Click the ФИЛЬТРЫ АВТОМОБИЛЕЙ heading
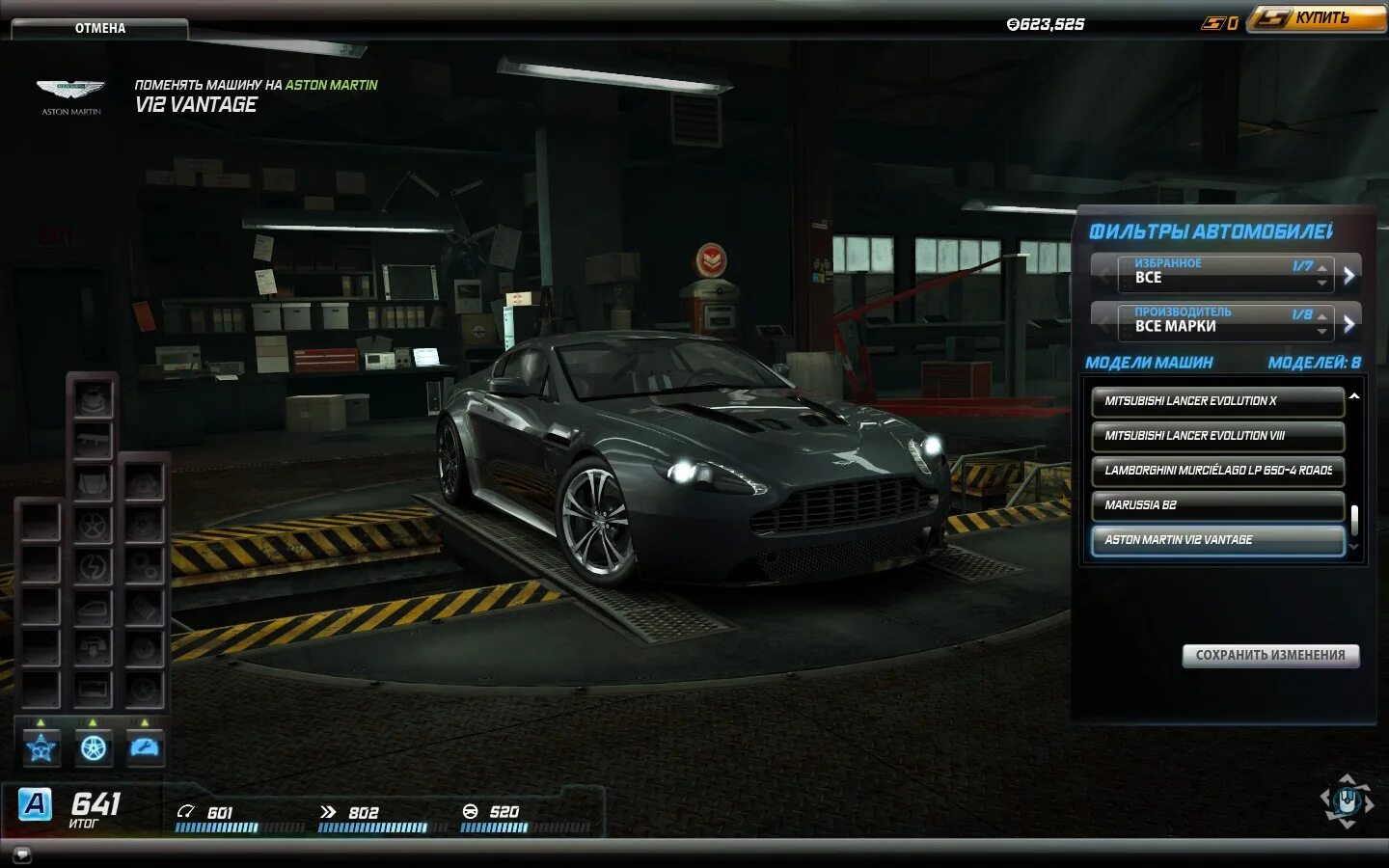The image size is (1389, 868). [x=1211, y=231]
